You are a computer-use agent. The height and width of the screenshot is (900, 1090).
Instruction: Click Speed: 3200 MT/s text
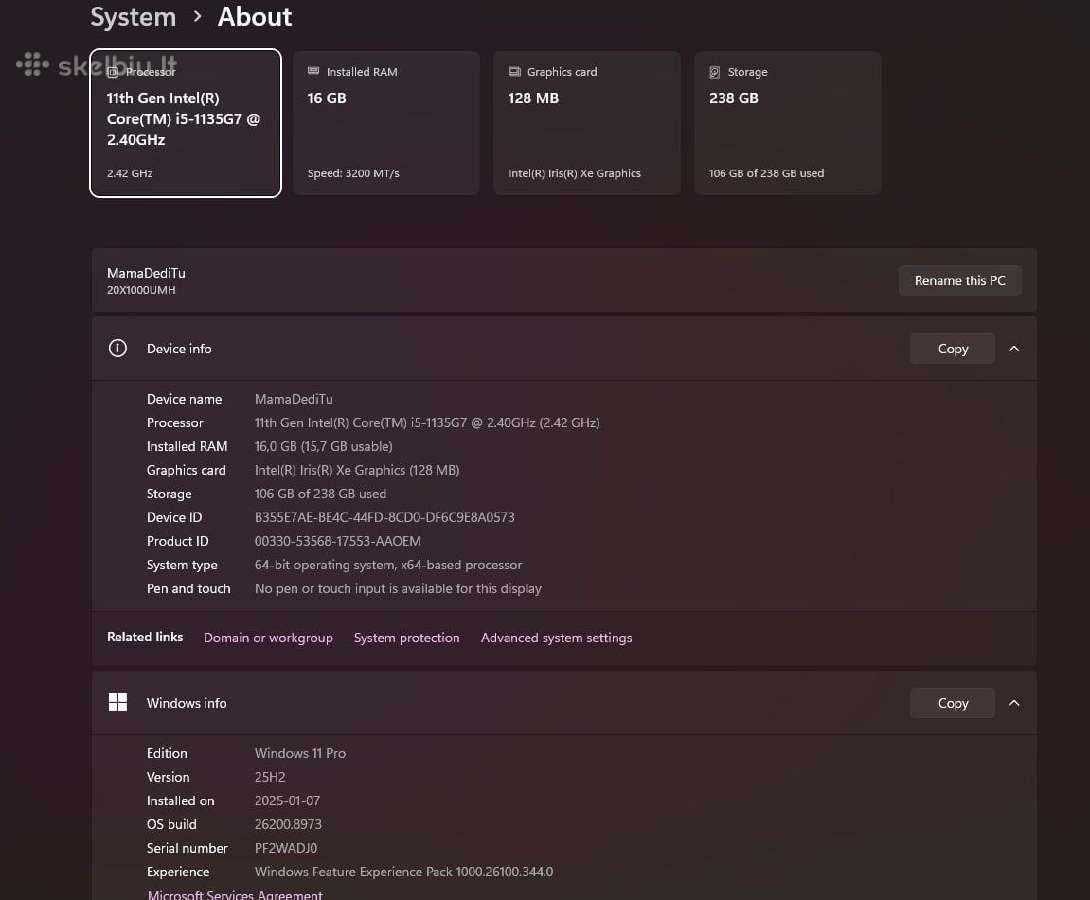[353, 173]
